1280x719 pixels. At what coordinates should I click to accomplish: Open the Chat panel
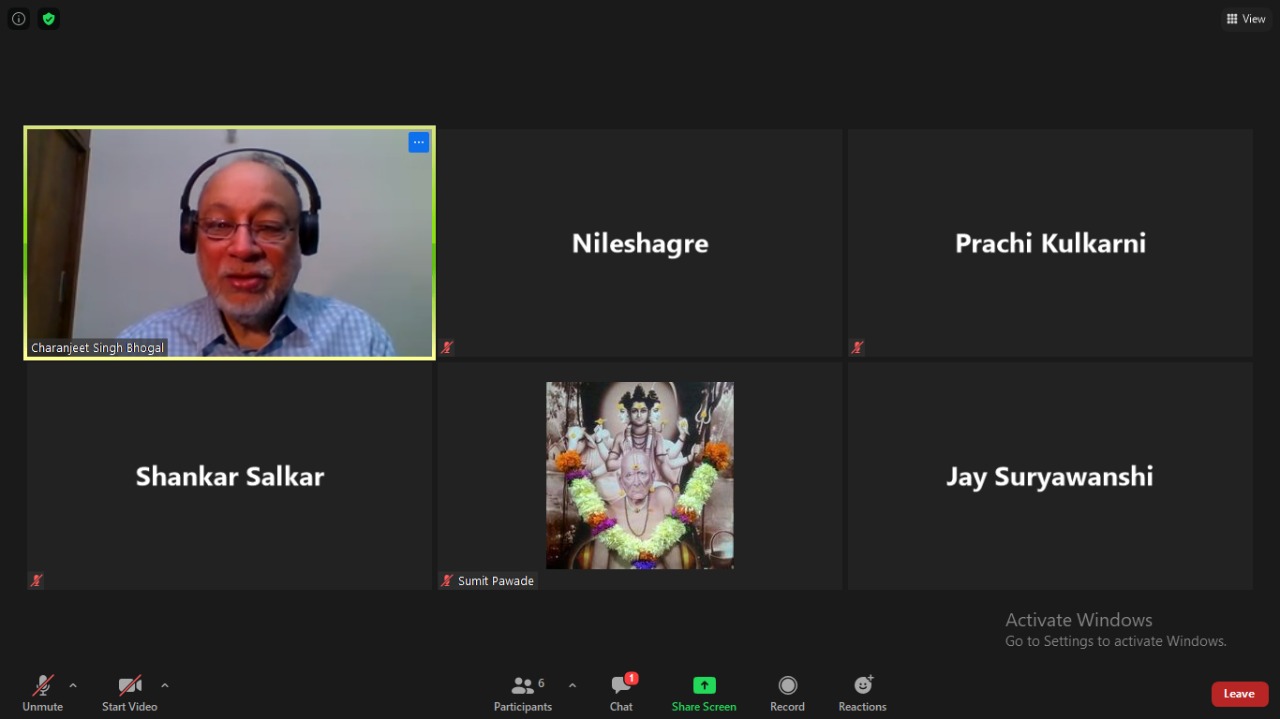[621, 693]
